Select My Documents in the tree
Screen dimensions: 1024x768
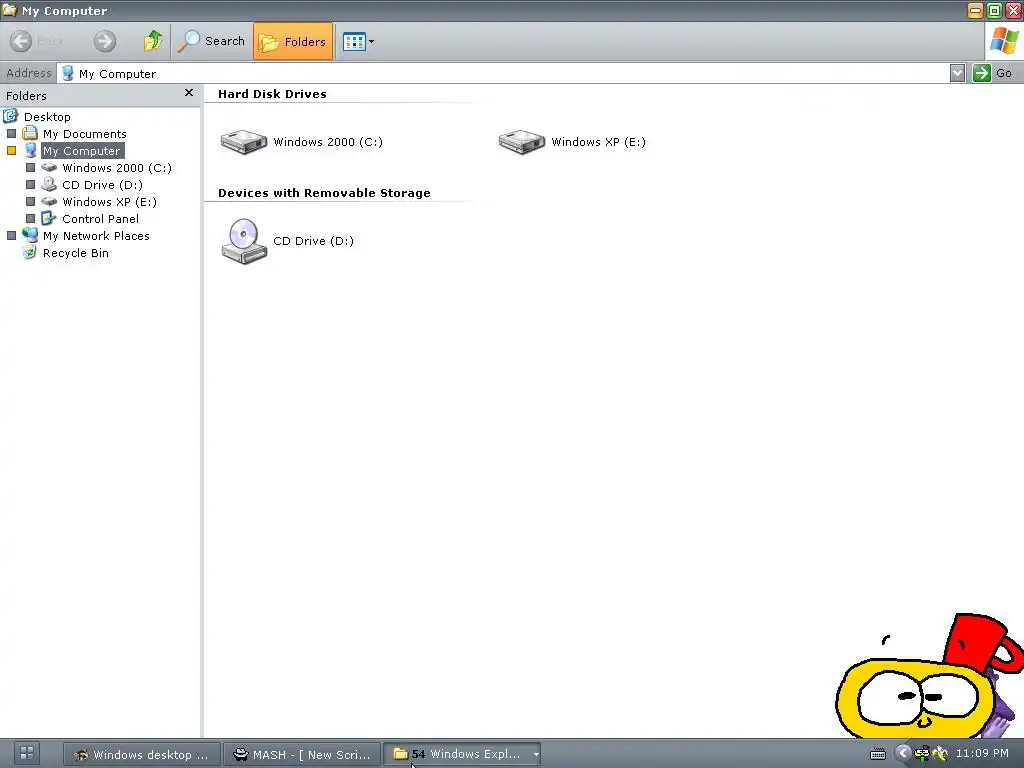tap(84, 134)
